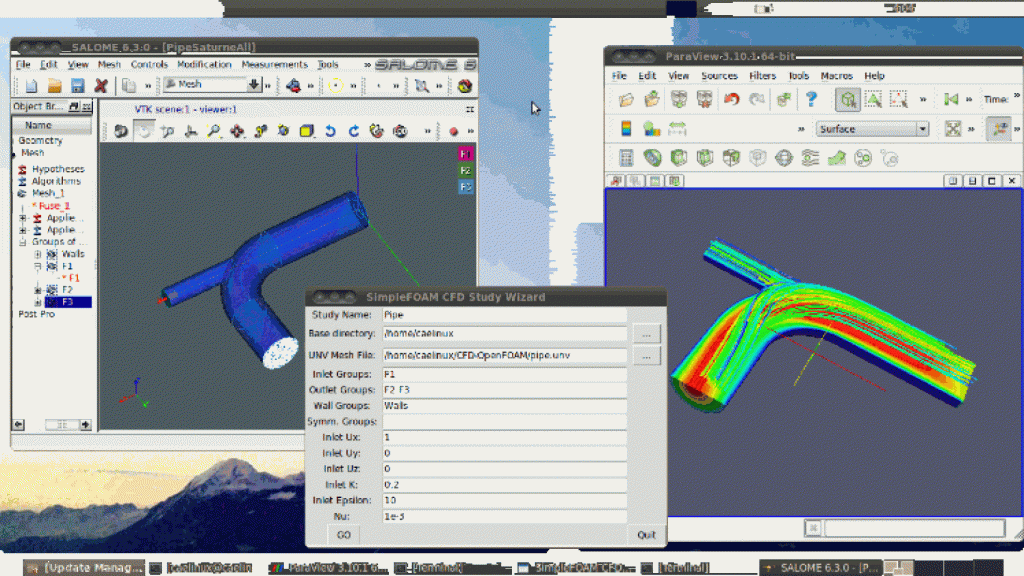Click the browse button next to UNV Mesh File
Screen dimensions: 1024x576
point(647,356)
